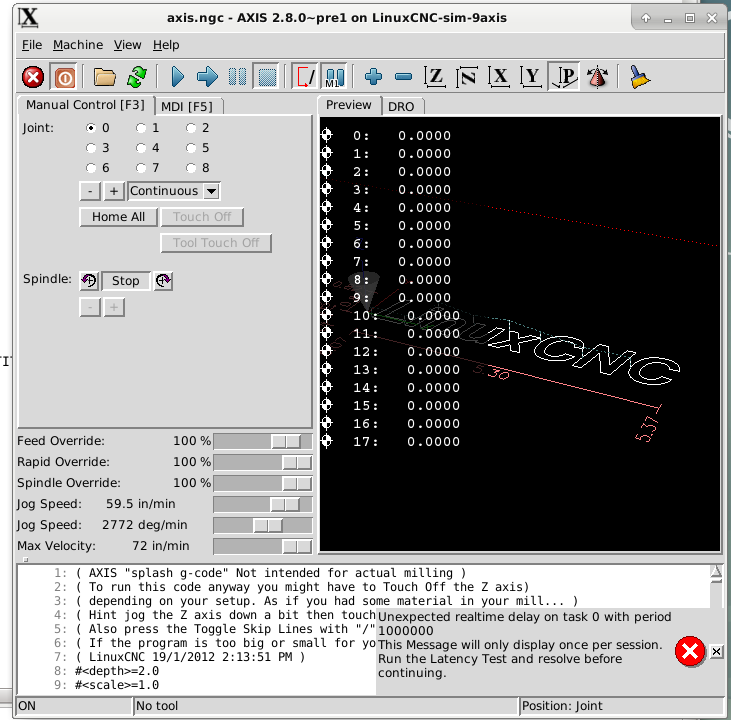731x720 pixels.
Task: Toggle rotate mode with cone icon
Action: point(597,77)
